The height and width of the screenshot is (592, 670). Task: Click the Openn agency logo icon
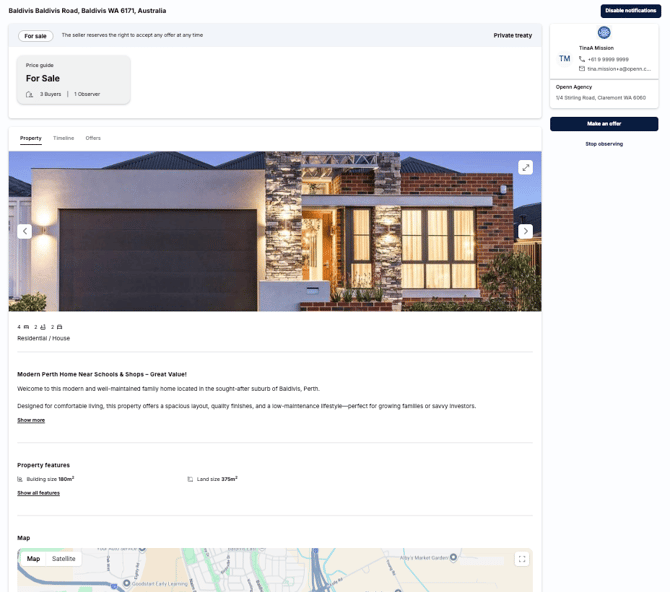click(x=604, y=33)
